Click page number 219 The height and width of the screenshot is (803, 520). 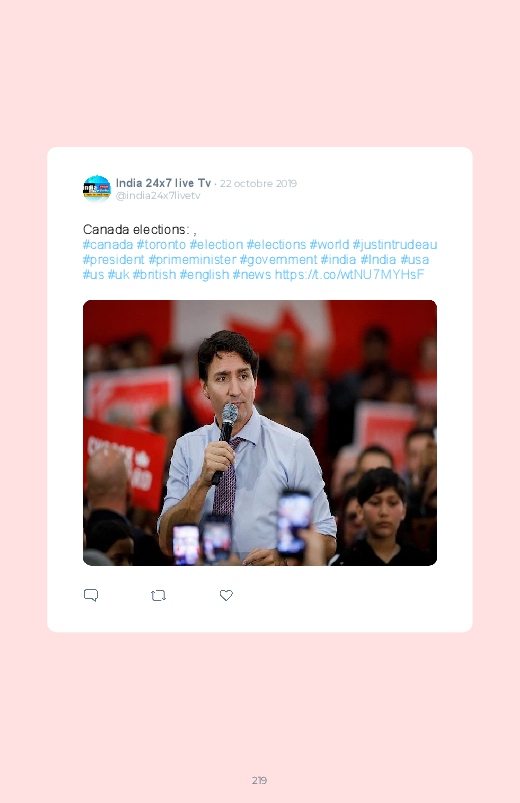(x=259, y=780)
